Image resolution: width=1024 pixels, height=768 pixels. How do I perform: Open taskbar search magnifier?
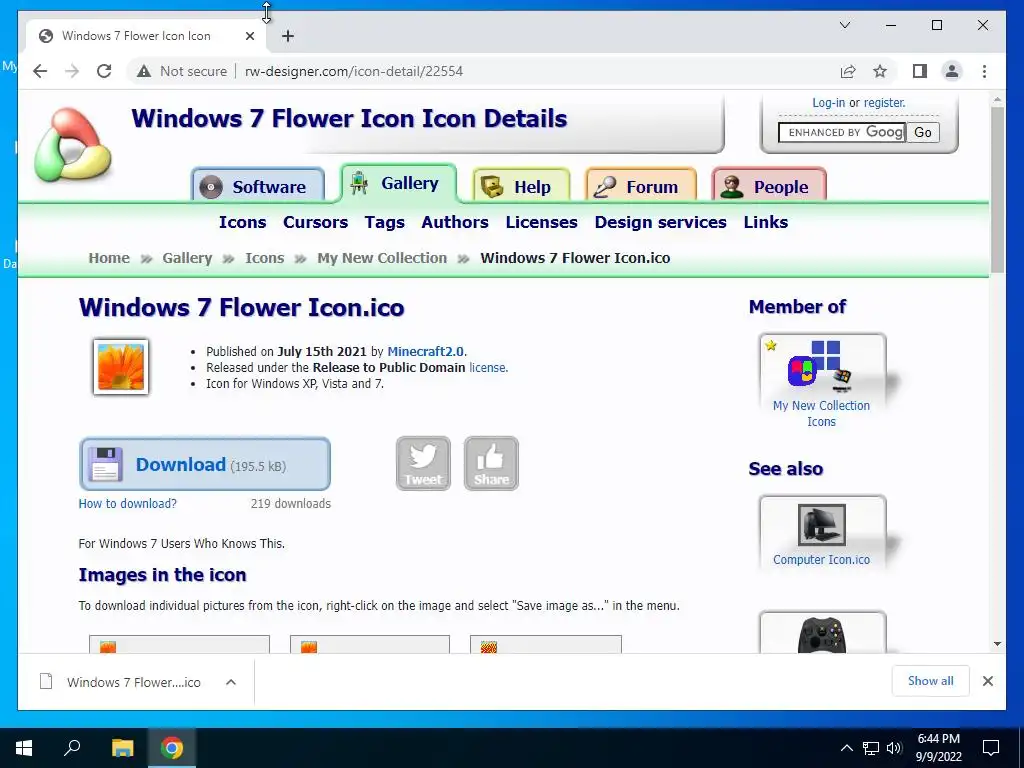[x=72, y=748]
